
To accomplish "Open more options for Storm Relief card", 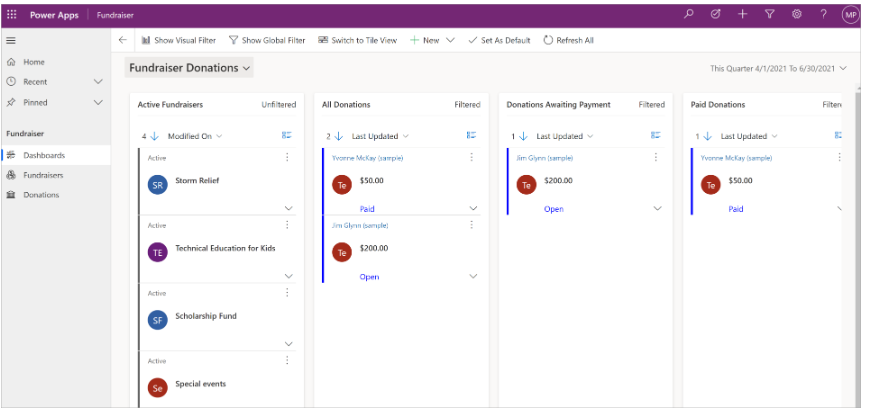I will pyautogui.click(x=287, y=158).
